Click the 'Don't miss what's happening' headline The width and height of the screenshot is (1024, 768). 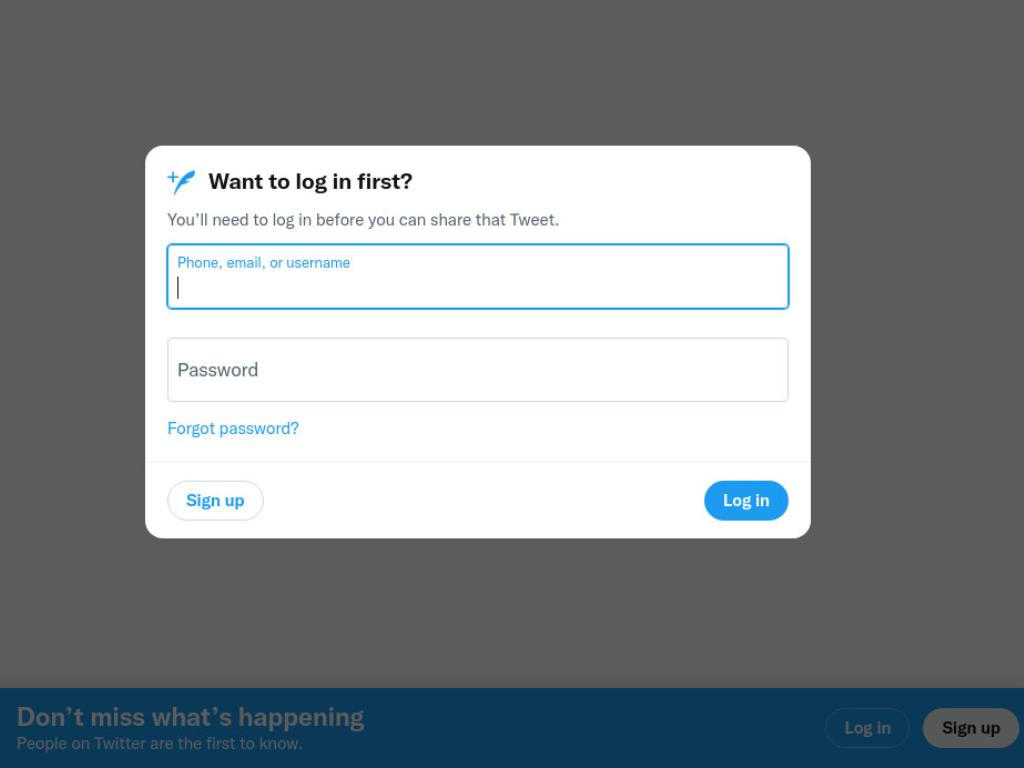(x=190, y=717)
